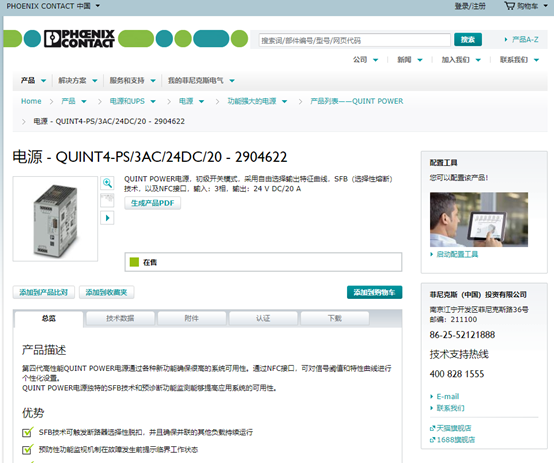The height and width of the screenshot is (463, 554).
Task: Click the 菲尼克斯（中国）投资有限公司 company name
Action: point(478,294)
